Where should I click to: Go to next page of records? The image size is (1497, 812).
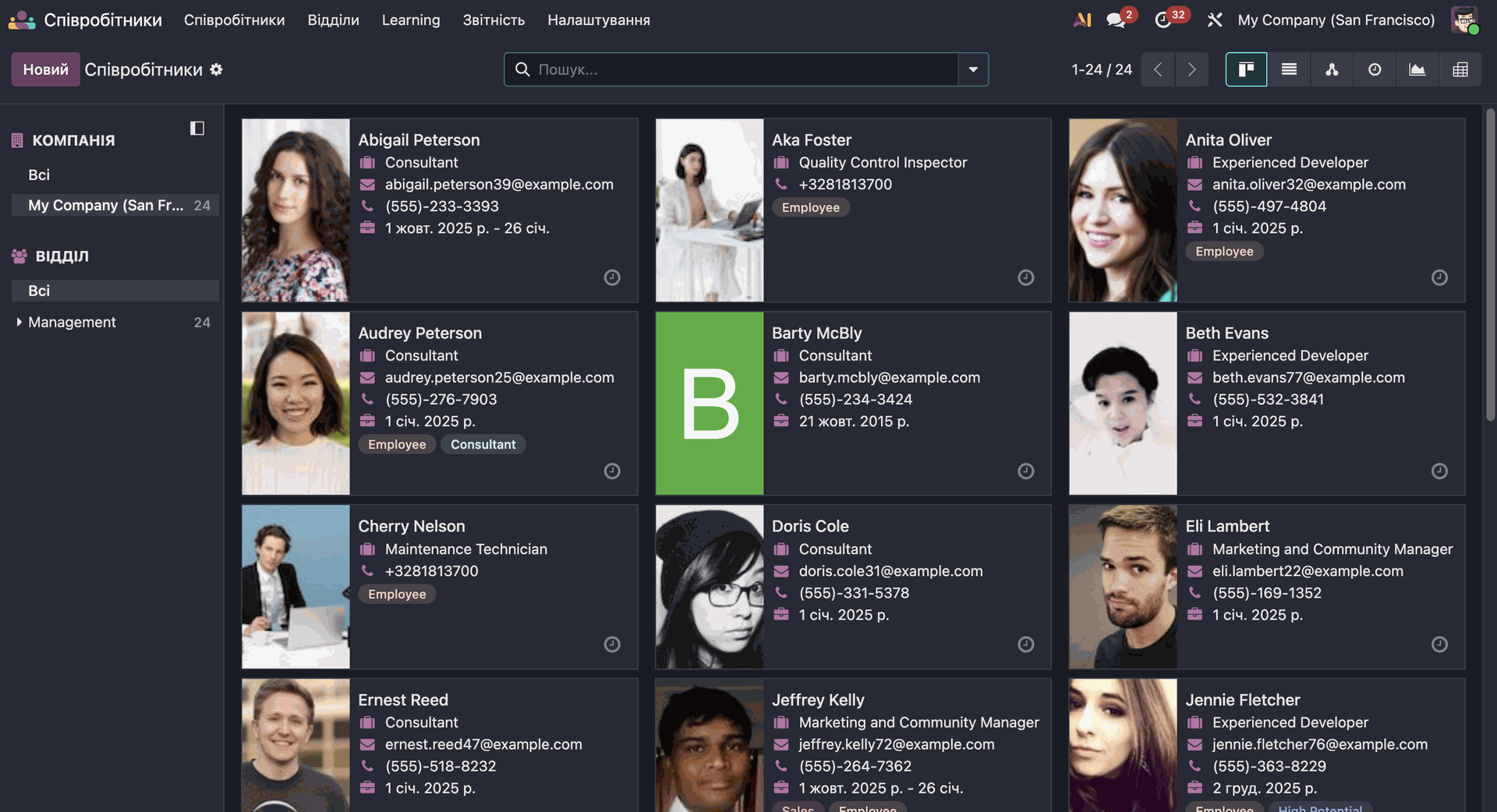tap(1191, 69)
